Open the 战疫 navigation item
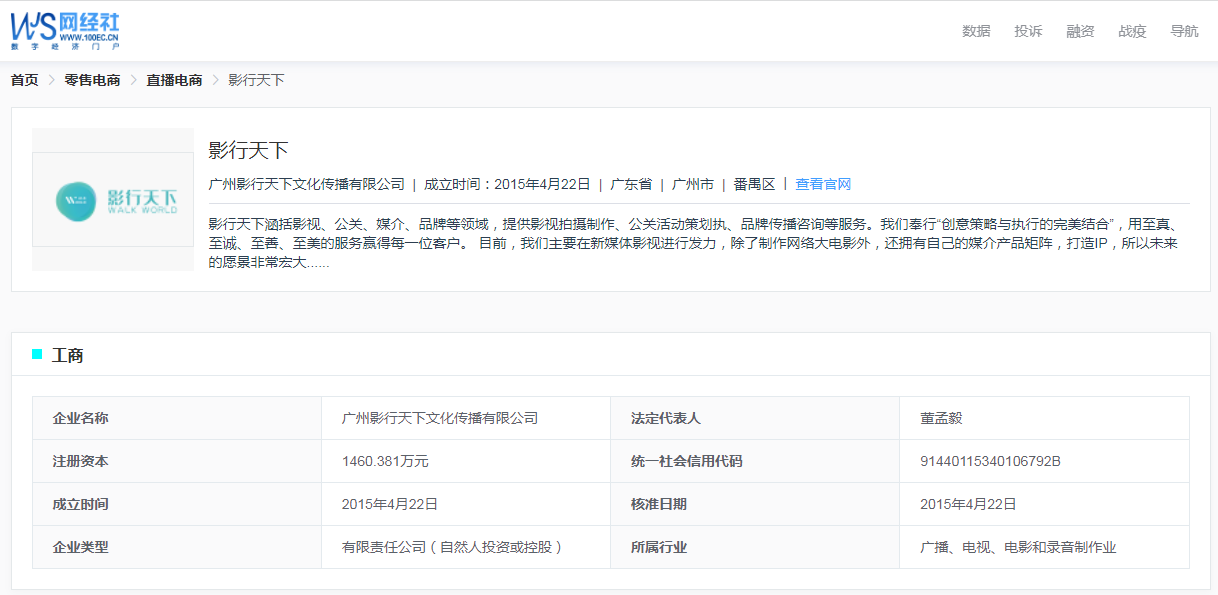1218x595 pixels. 1132,31
